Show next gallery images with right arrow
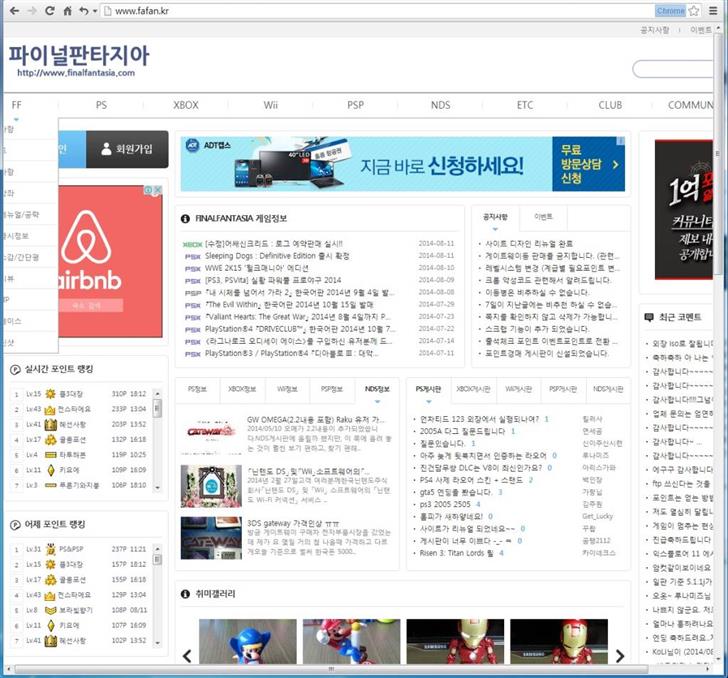The height and width of the screenshot is (678, 728). (620, 656)
